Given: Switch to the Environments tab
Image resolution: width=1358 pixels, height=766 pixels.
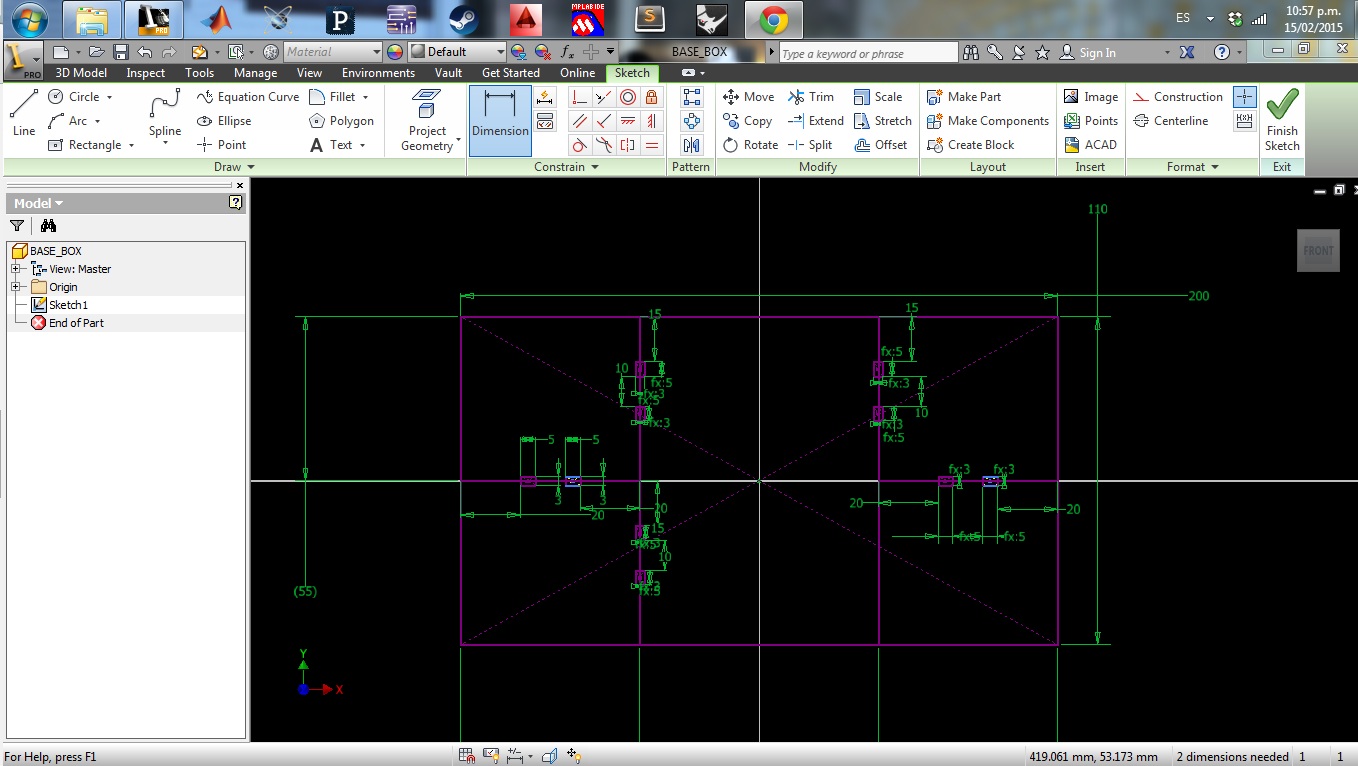Looking at the screenshot, I should point(378,73).
